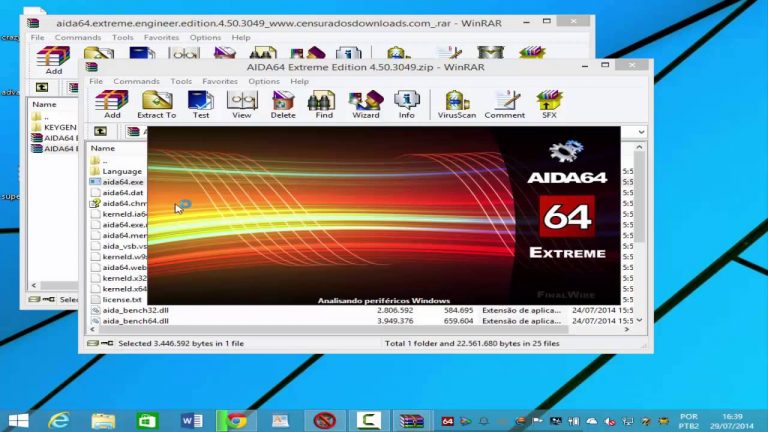Open the Options menu in front window
Screen dimensions: 768x432
(x=264, y=81)
